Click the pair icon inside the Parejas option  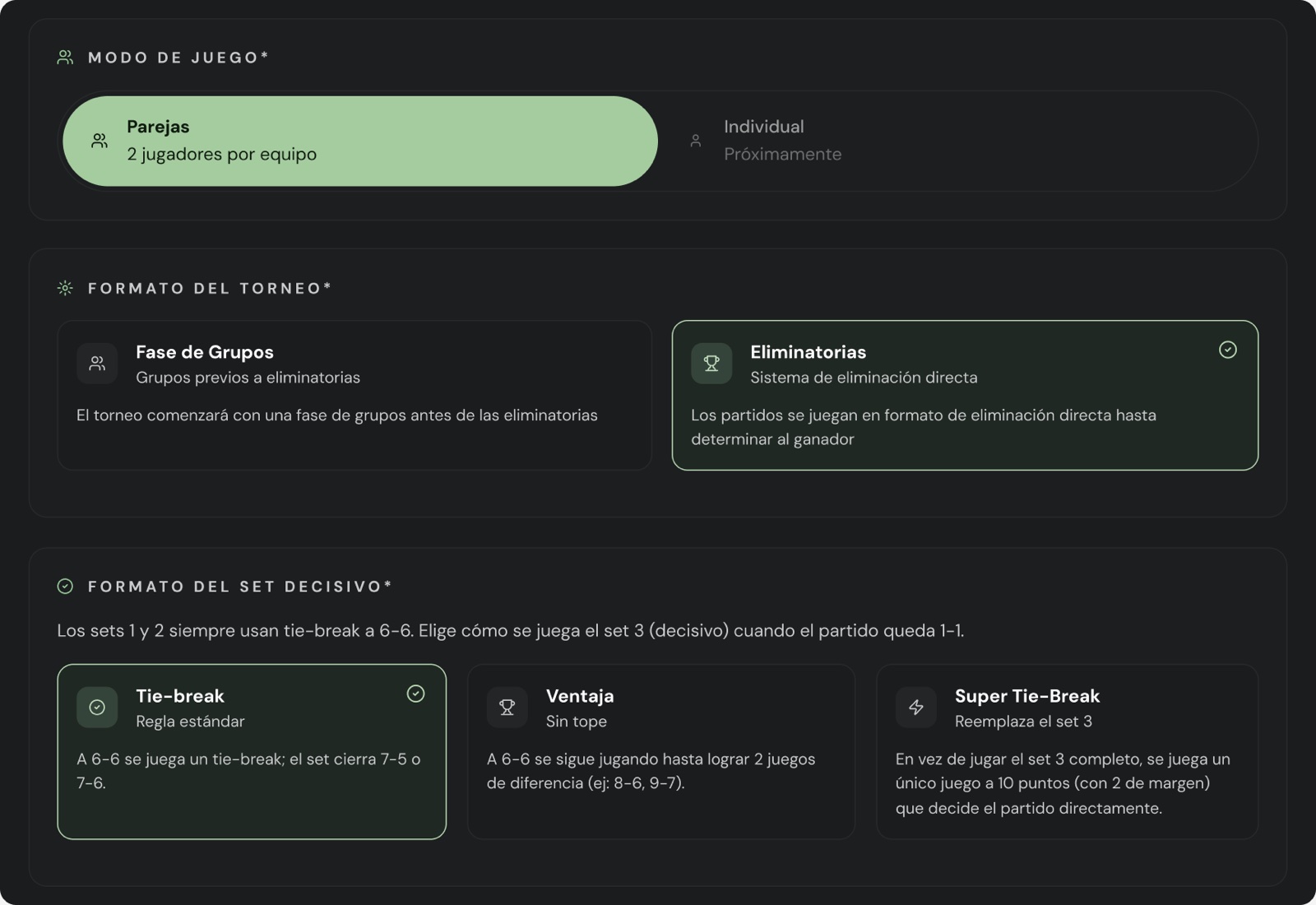pos(100,141)
